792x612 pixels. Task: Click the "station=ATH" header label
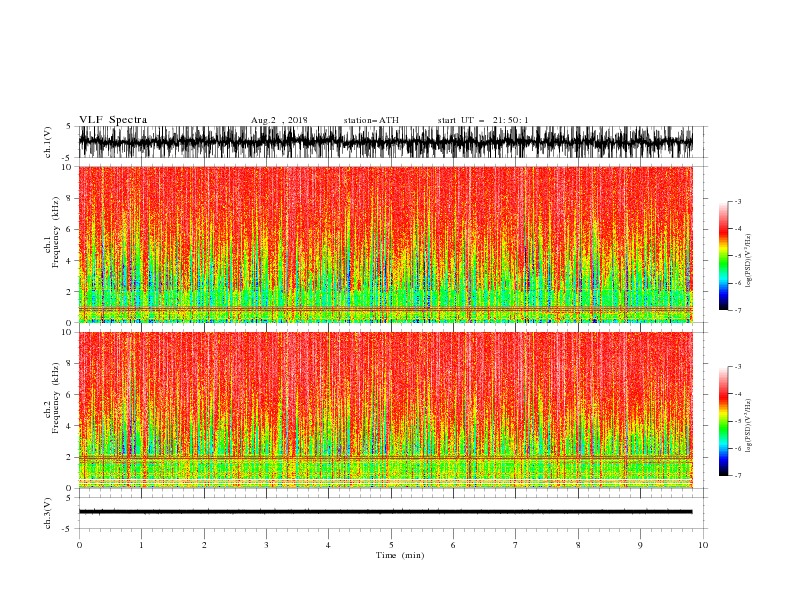pos(371,120)
